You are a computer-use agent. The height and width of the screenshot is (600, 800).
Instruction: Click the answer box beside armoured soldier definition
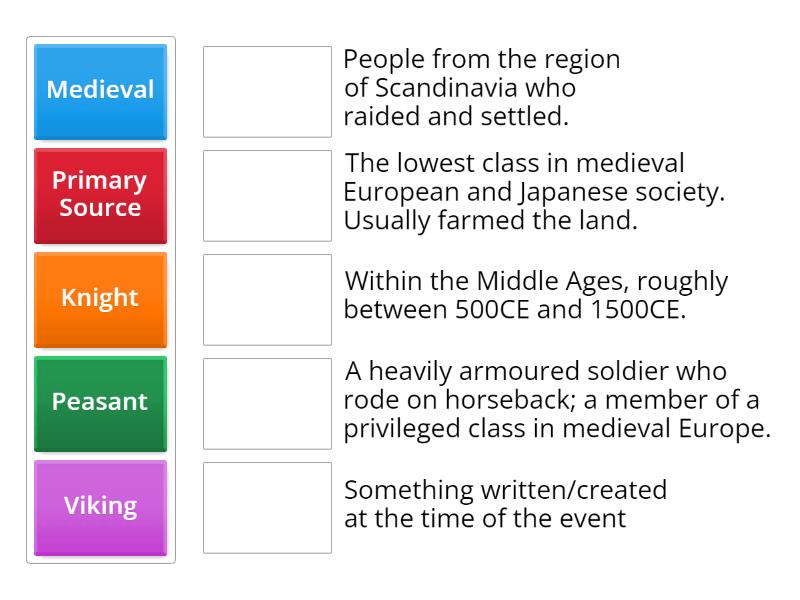pos(267,404)
